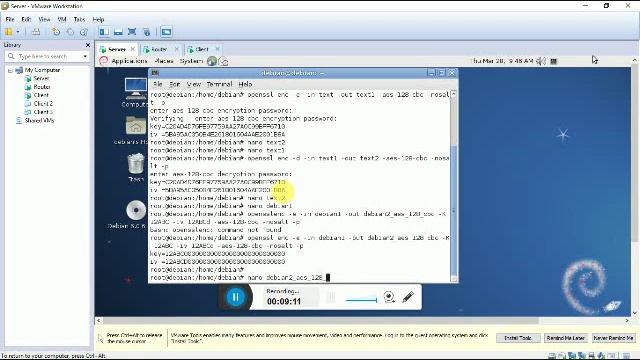The height and width of the screenshot is (360, 640).
Task: Open the Edit menu in VMware Workstation
Action: [x=26, y=19]
